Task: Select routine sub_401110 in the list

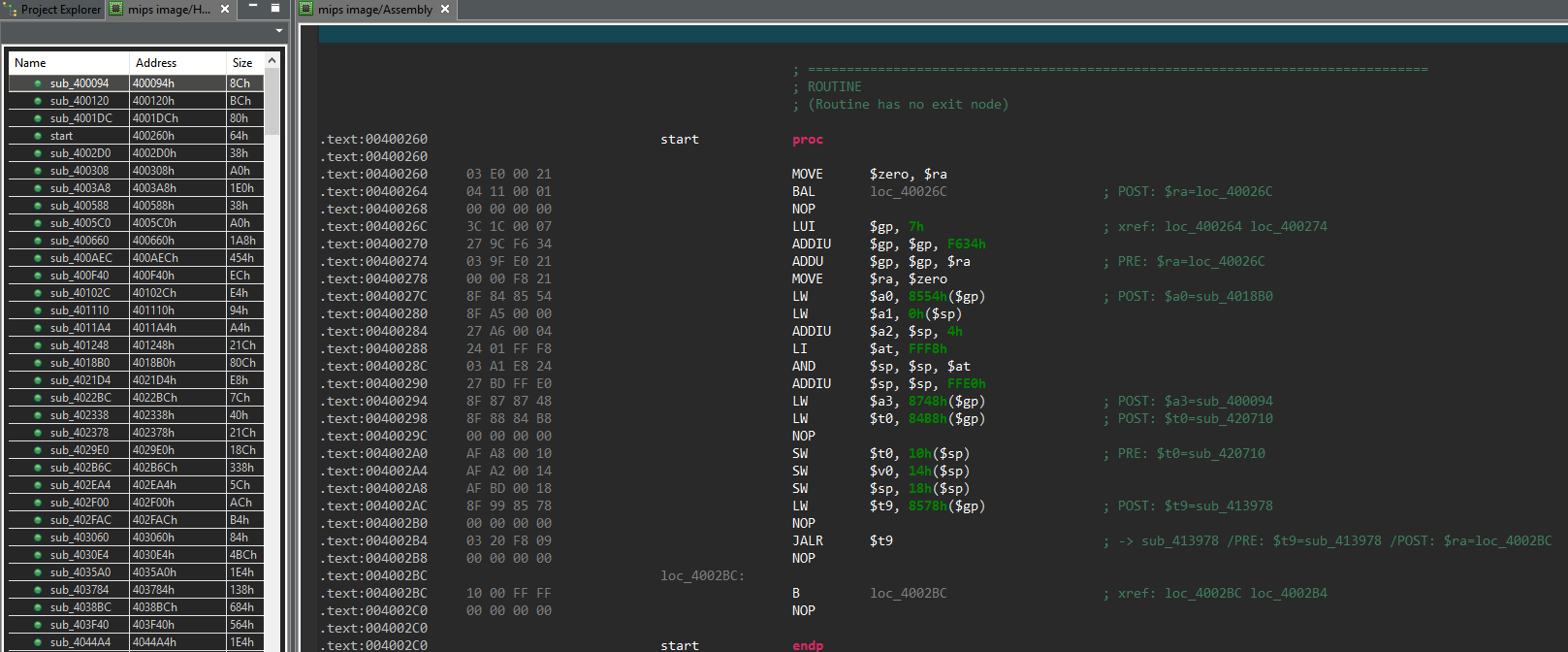Action: coord(136,310)
